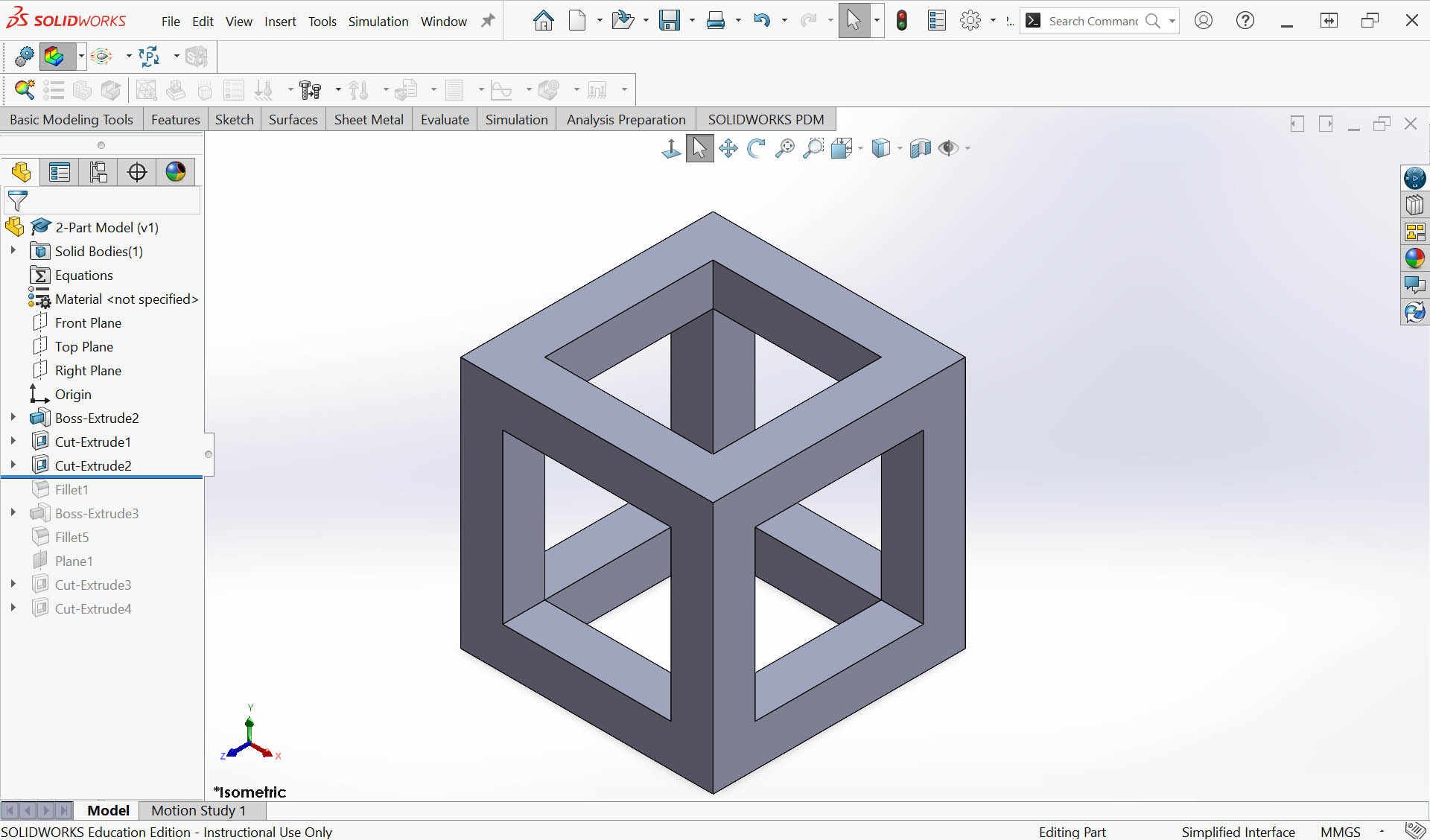Click the Home icon in title bar
1430x840 pixels.
(x=544, y=21)
